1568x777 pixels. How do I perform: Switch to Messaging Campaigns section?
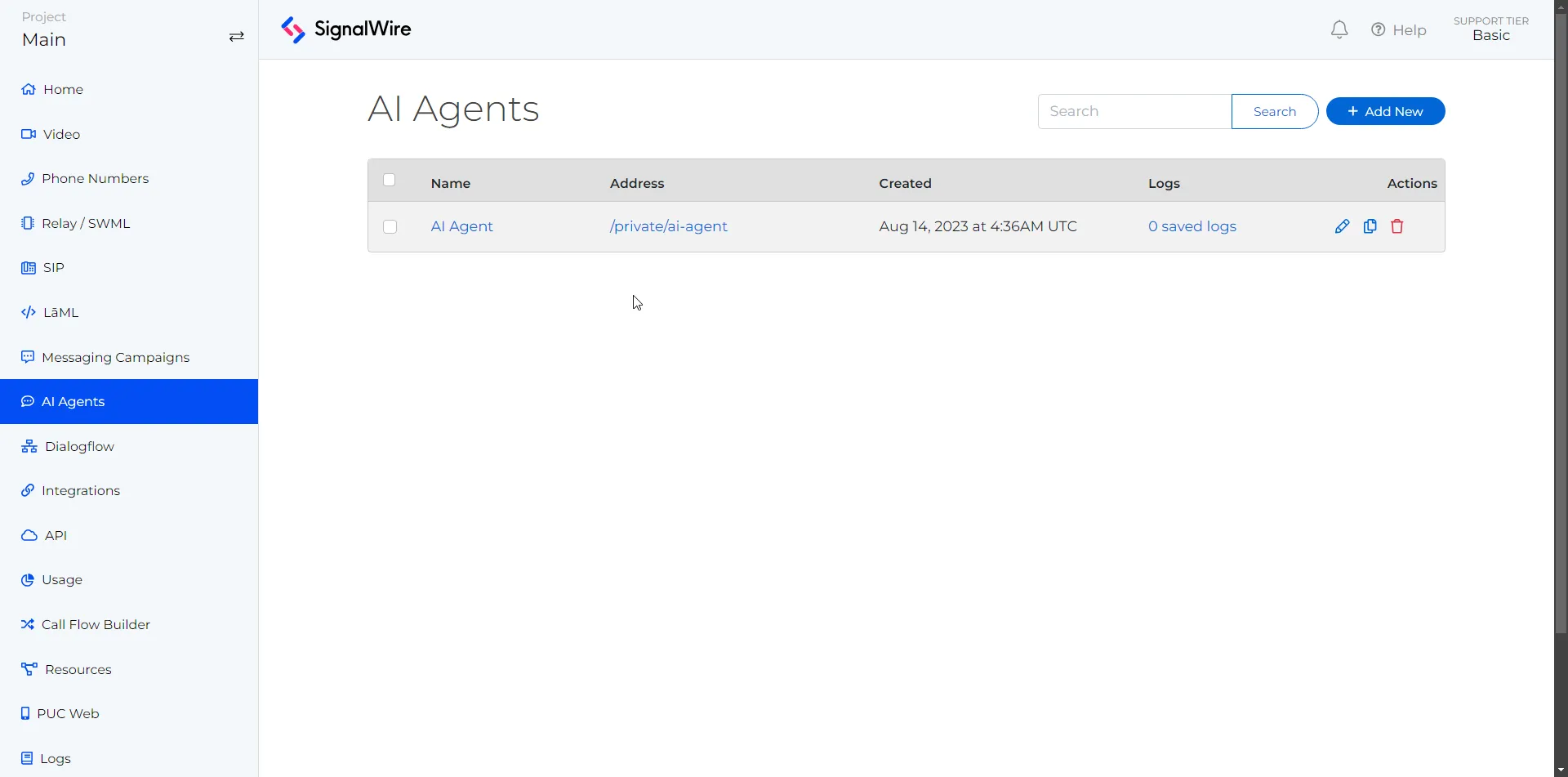(x=115, y=356)
